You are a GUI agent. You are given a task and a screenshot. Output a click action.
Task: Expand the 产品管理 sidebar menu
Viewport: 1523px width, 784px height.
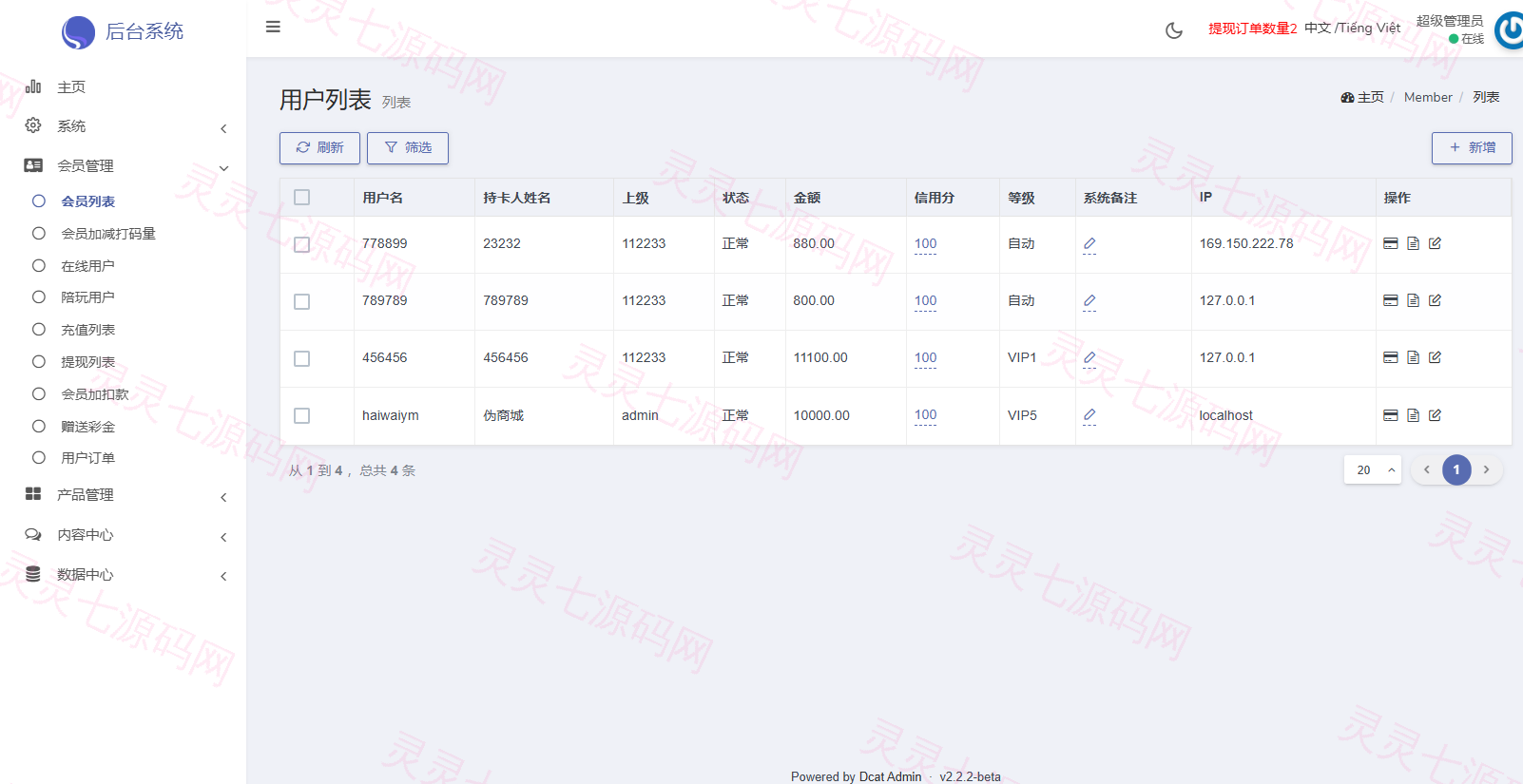click(124, 495)
